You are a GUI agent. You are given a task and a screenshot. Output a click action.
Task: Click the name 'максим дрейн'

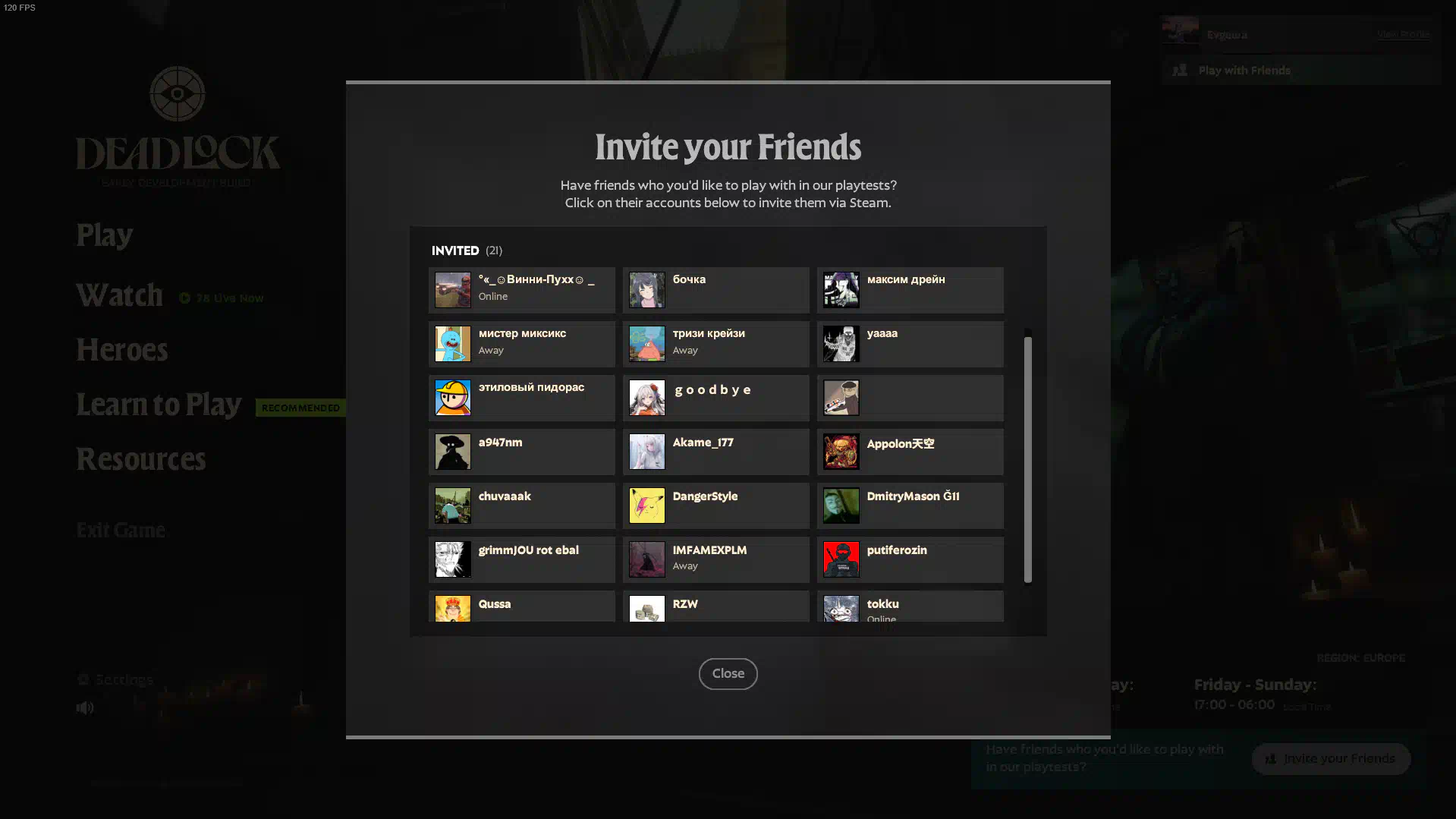[x=906, y=279]
